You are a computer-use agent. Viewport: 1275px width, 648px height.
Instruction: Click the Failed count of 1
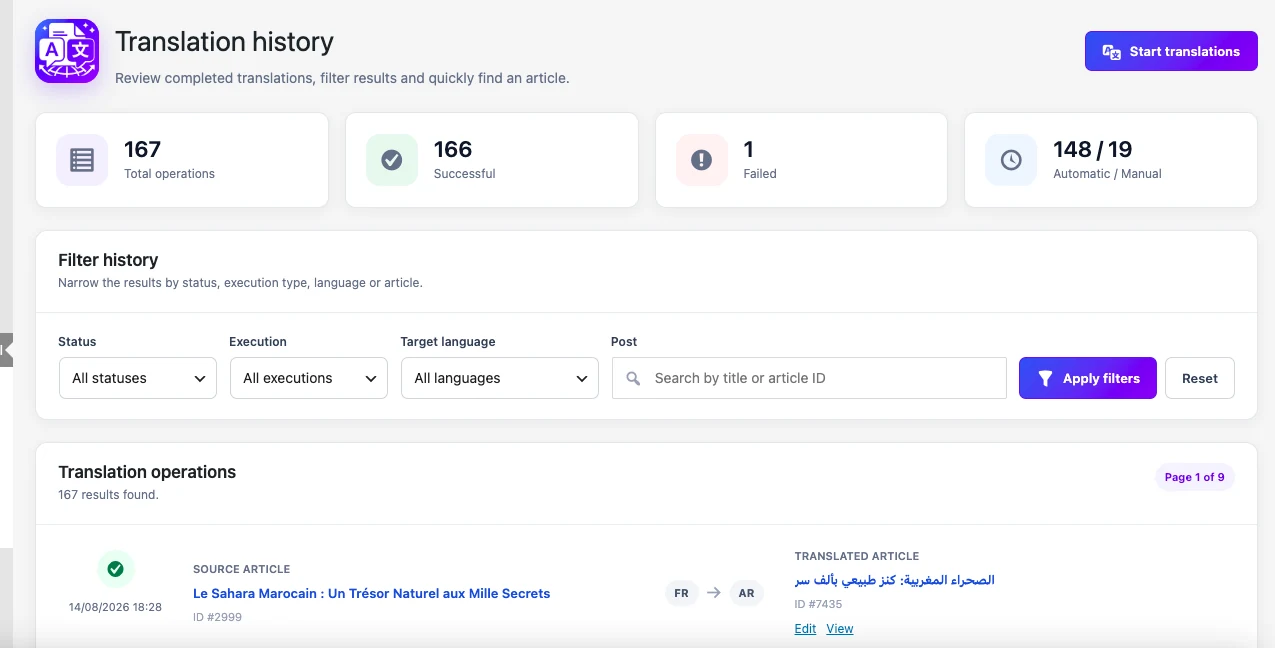(748, 149)
